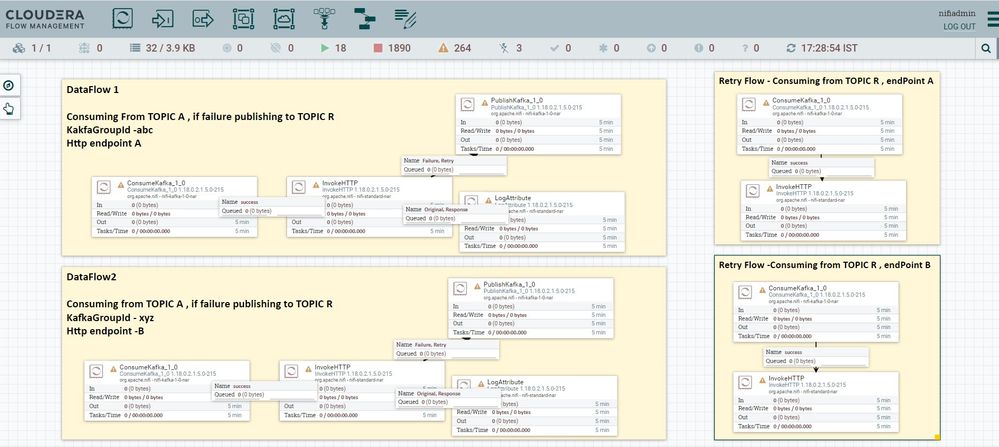Viewport: 999px width, 447px height.
Task: Select PublishKafka_1_0 processor in DataFlow 1
Action: pos(538,124)
